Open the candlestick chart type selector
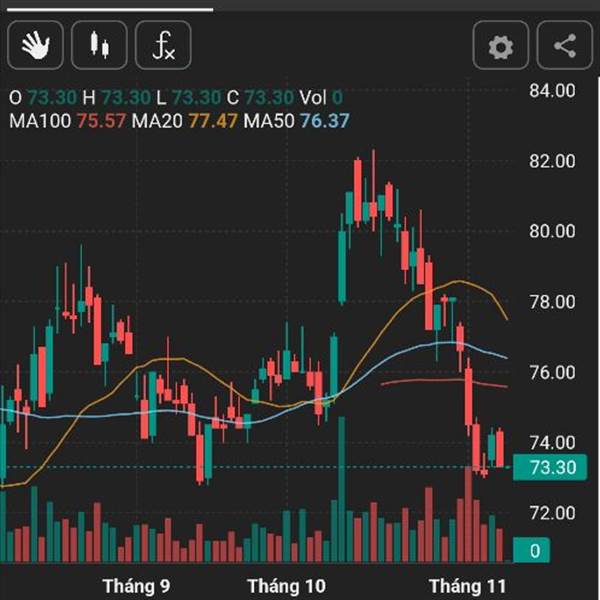Image resolution: width=600 pixels, height=600 pixels. 99,45
